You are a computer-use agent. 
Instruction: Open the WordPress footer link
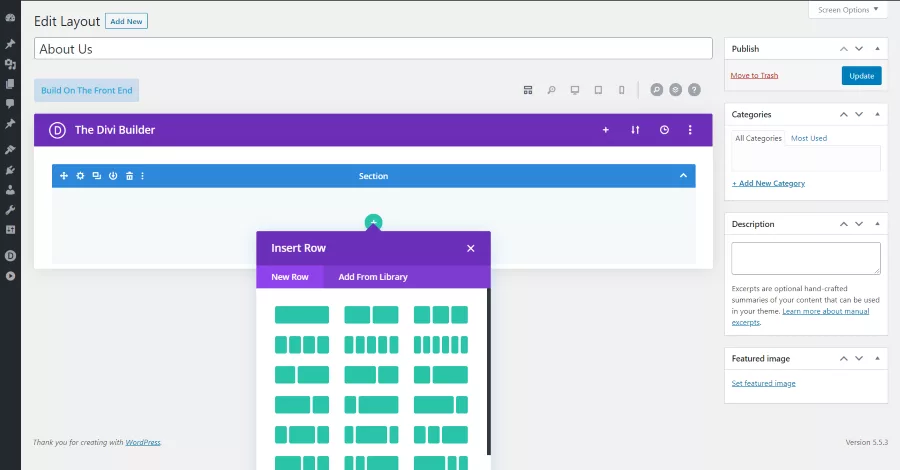coord(143,442)
